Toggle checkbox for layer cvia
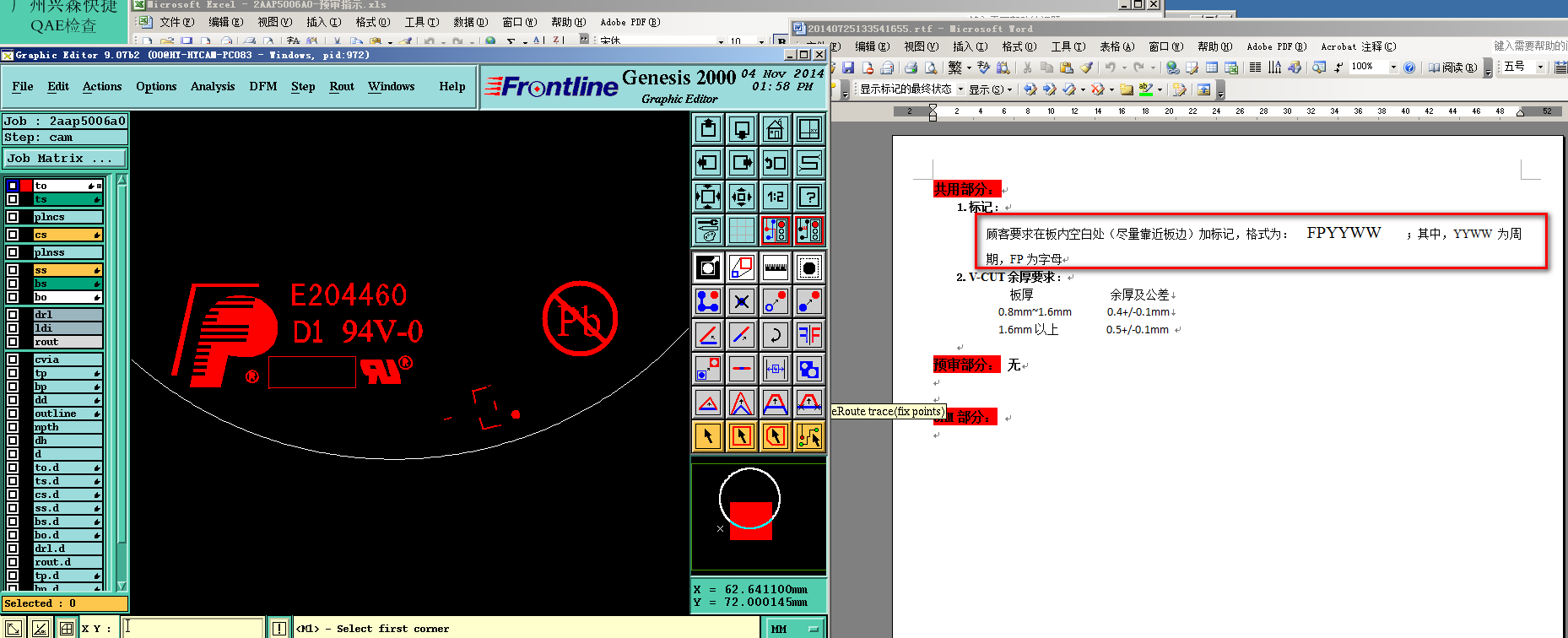The height and width of the screenshot is (638, 1568). tap(13, 360)
